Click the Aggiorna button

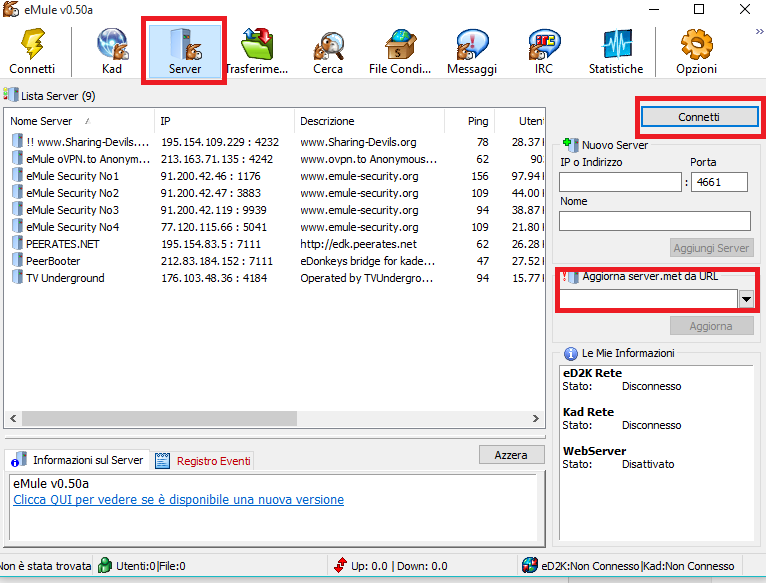point(711,326)
